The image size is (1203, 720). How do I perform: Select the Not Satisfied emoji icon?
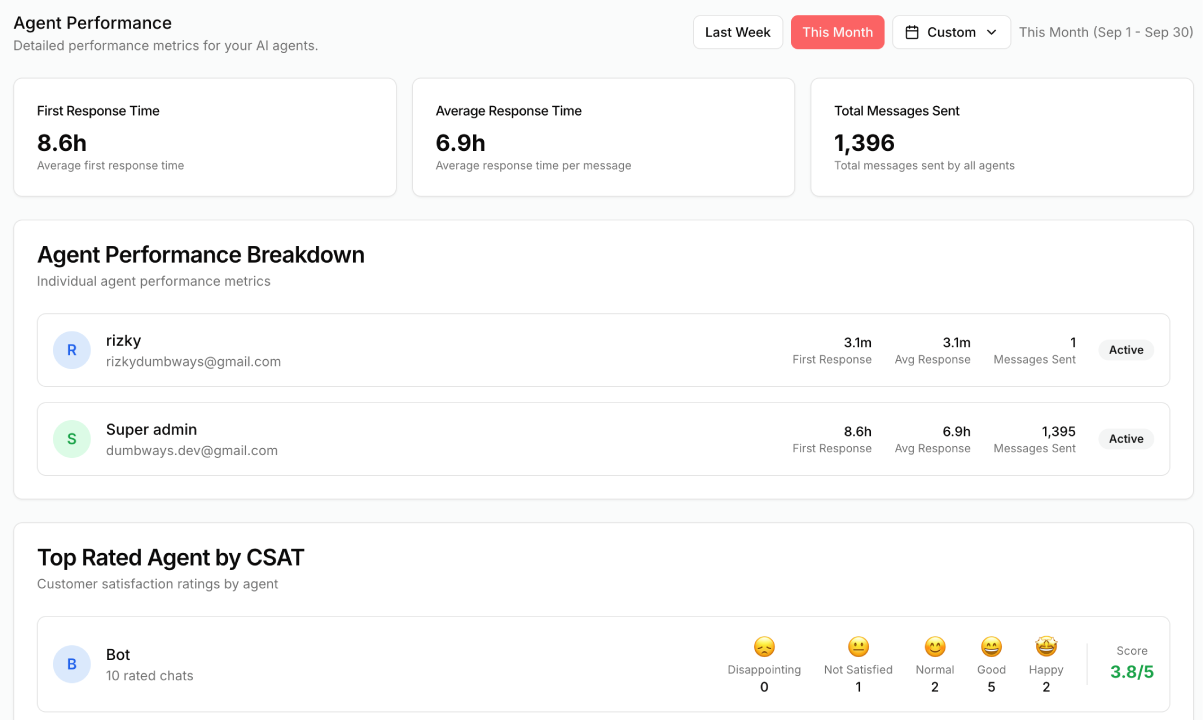click(x=857, y=648)
